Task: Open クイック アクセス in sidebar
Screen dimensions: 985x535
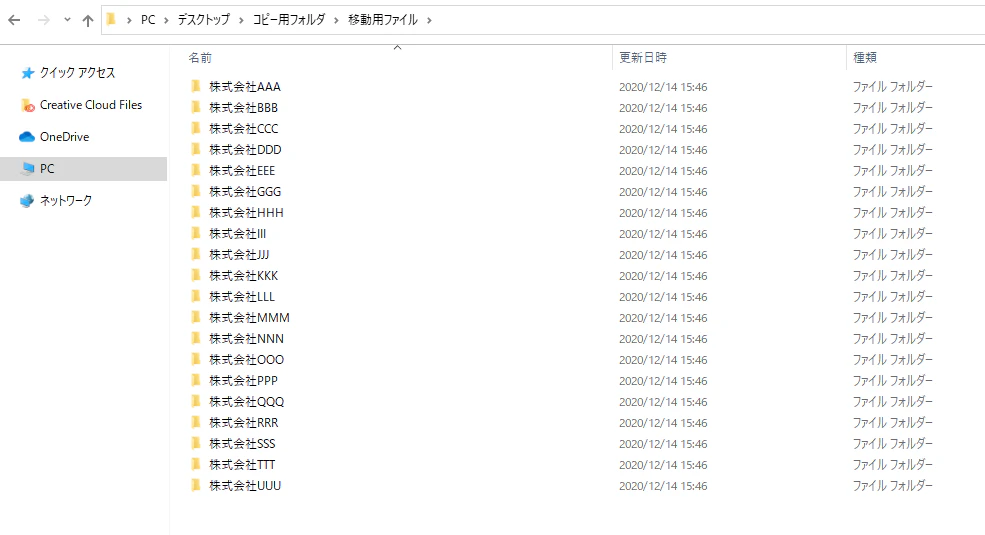Action: point(77,73)
